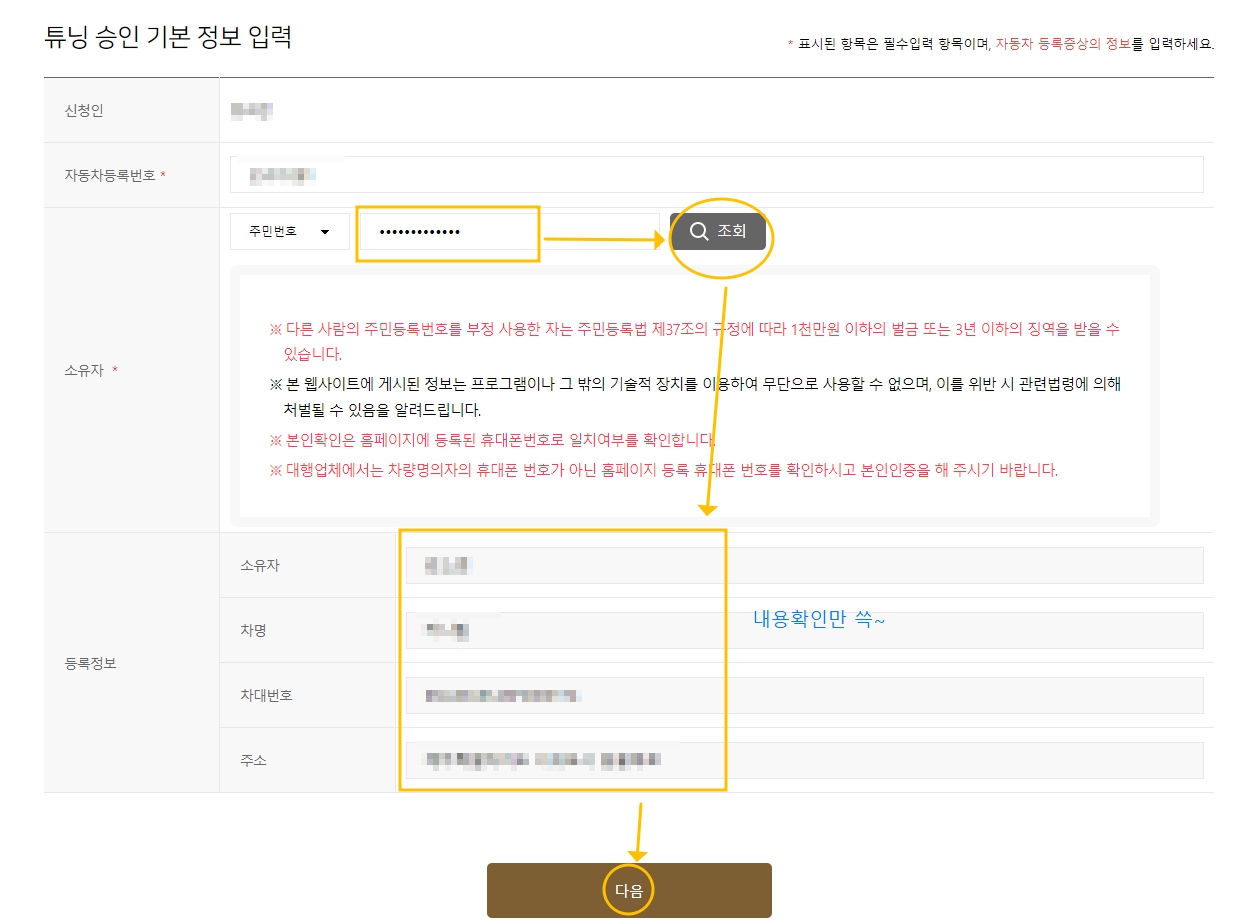Click the notice beginning 본 웹사이트에 게시된 정보는
The height and width of the screenshot is (924, 1246).
pyautogui.click(x=695, y=397)
